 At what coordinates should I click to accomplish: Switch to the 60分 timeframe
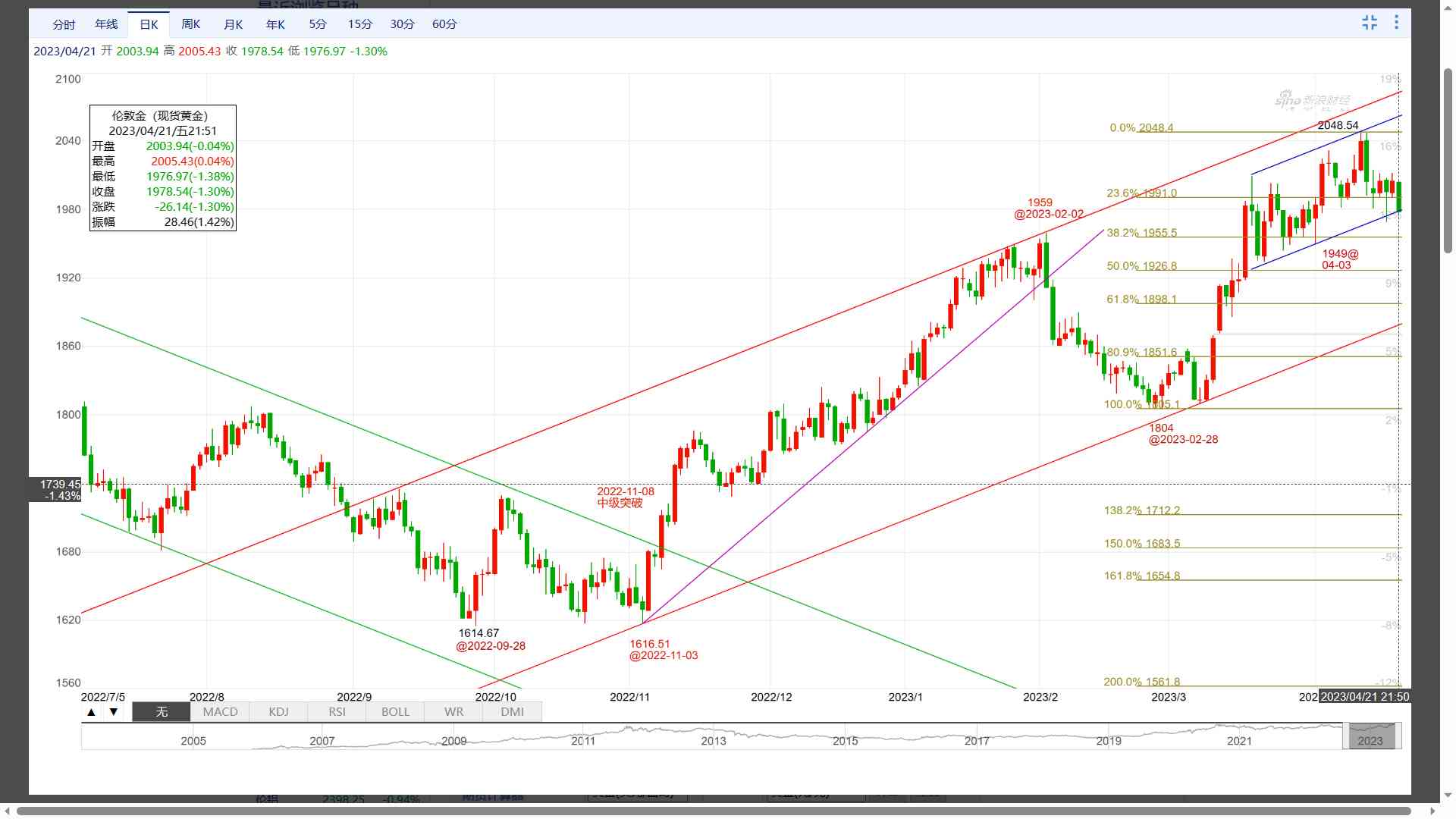coord(444,24)
